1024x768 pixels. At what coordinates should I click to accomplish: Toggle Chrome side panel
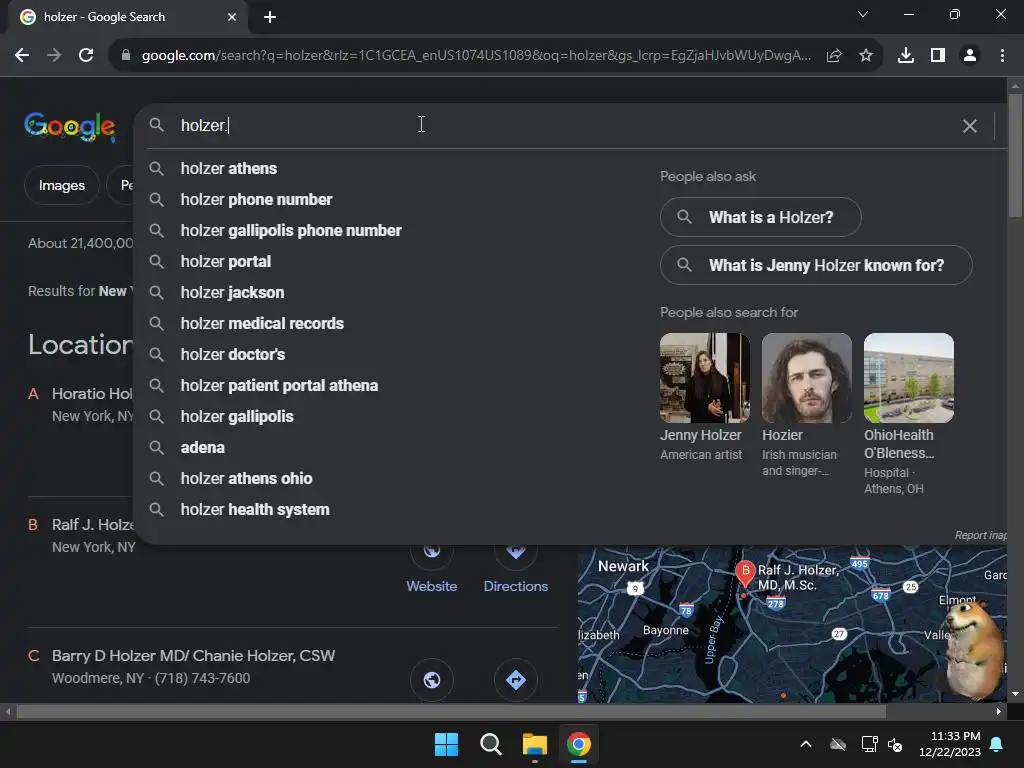click(x=938, y=56)
